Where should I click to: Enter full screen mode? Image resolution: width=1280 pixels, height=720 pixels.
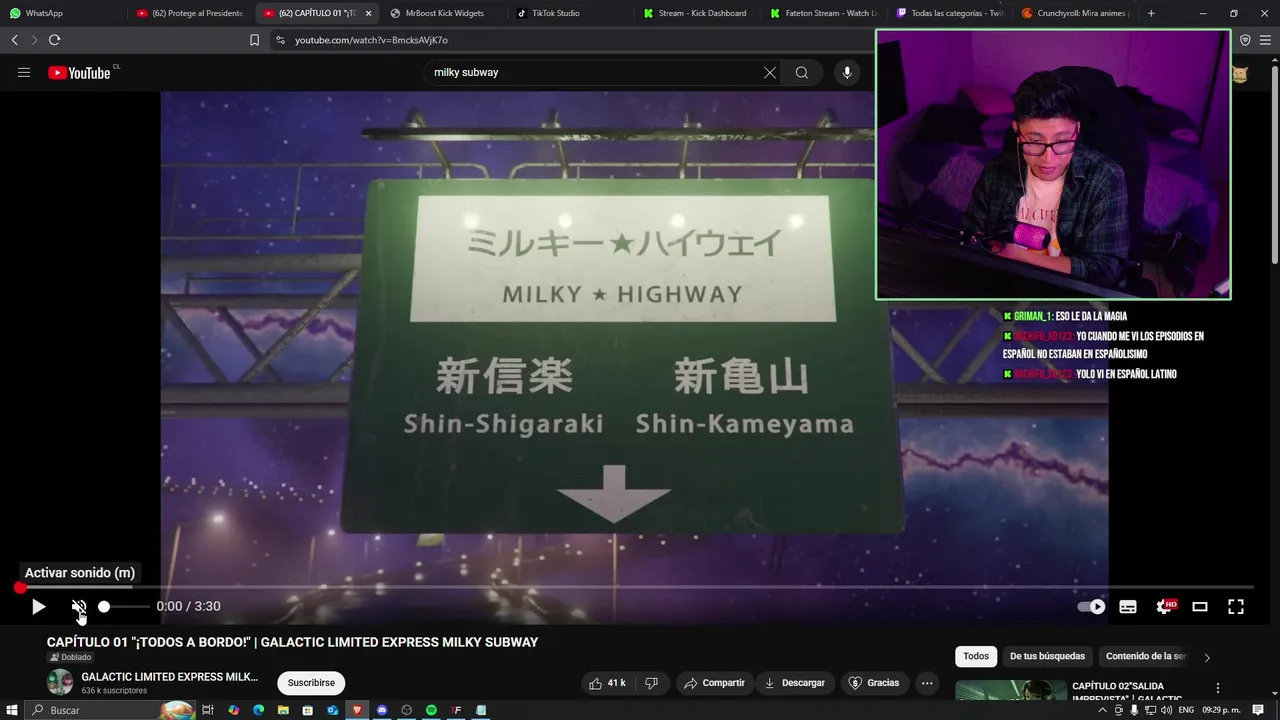(x=1236, y=606)
